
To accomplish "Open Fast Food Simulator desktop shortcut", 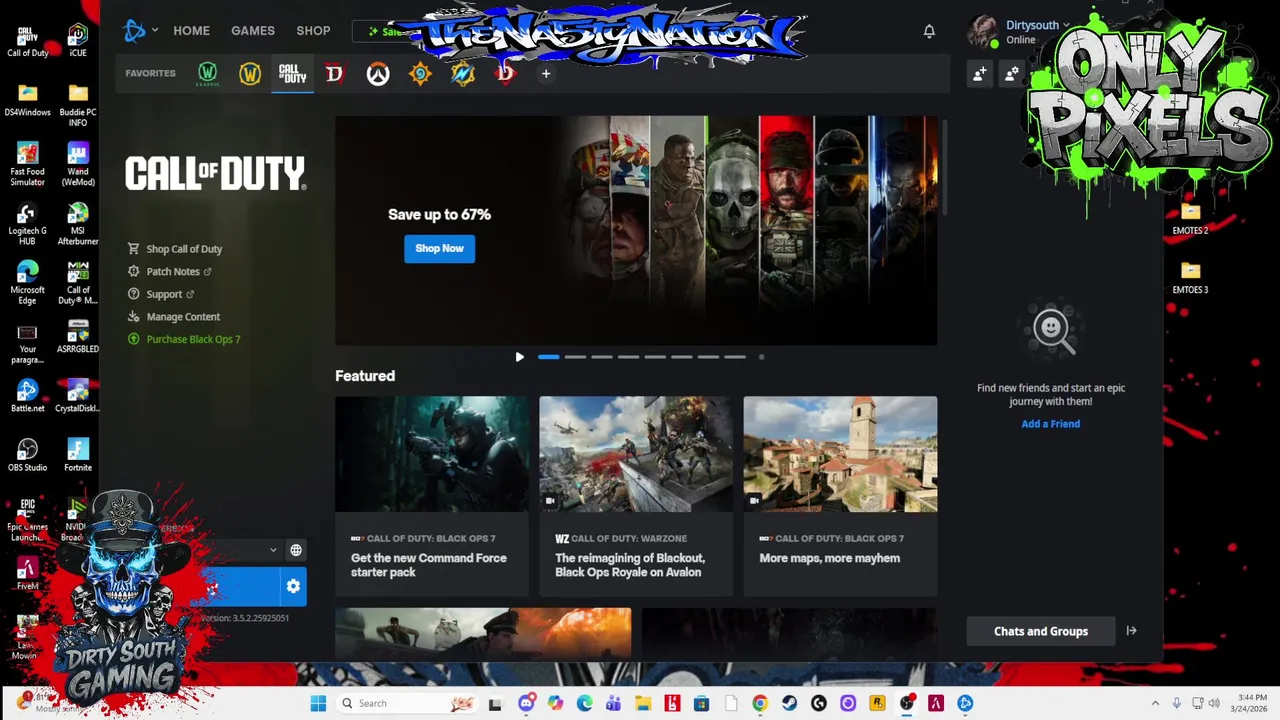I will 28,165.
